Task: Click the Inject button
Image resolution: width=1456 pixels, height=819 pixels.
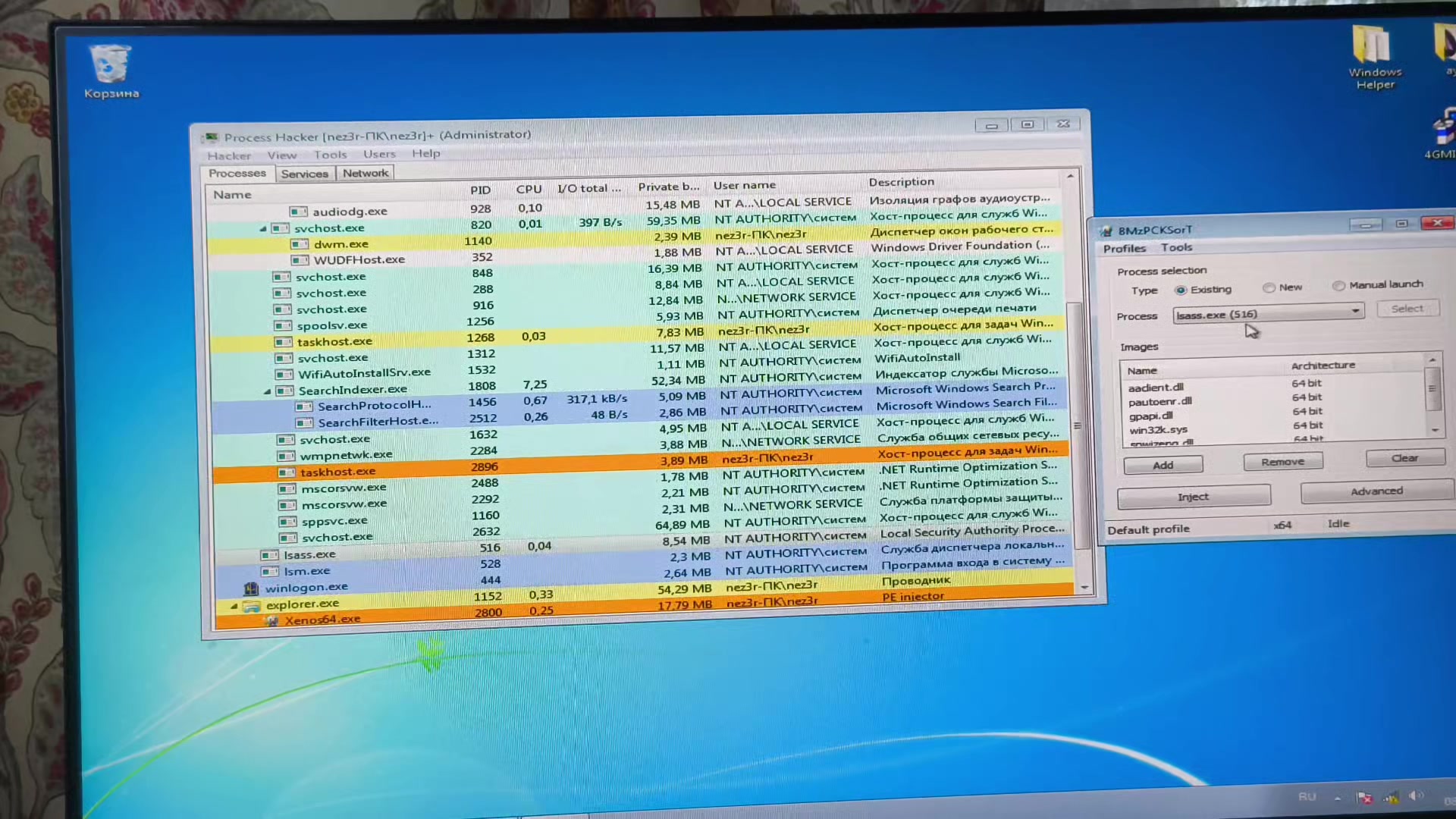Action: click(1193, 497)
